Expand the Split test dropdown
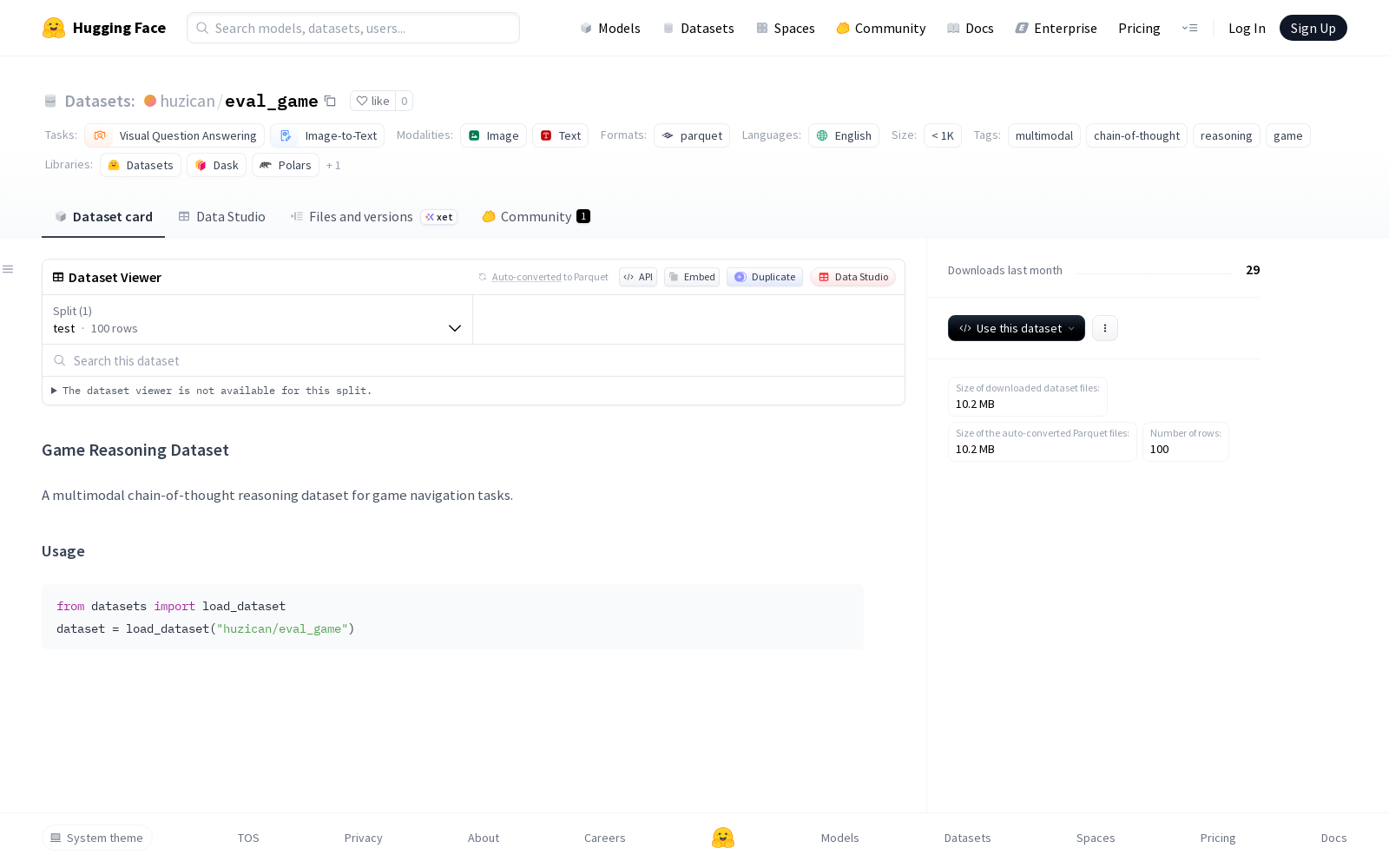 pos(257,319)
